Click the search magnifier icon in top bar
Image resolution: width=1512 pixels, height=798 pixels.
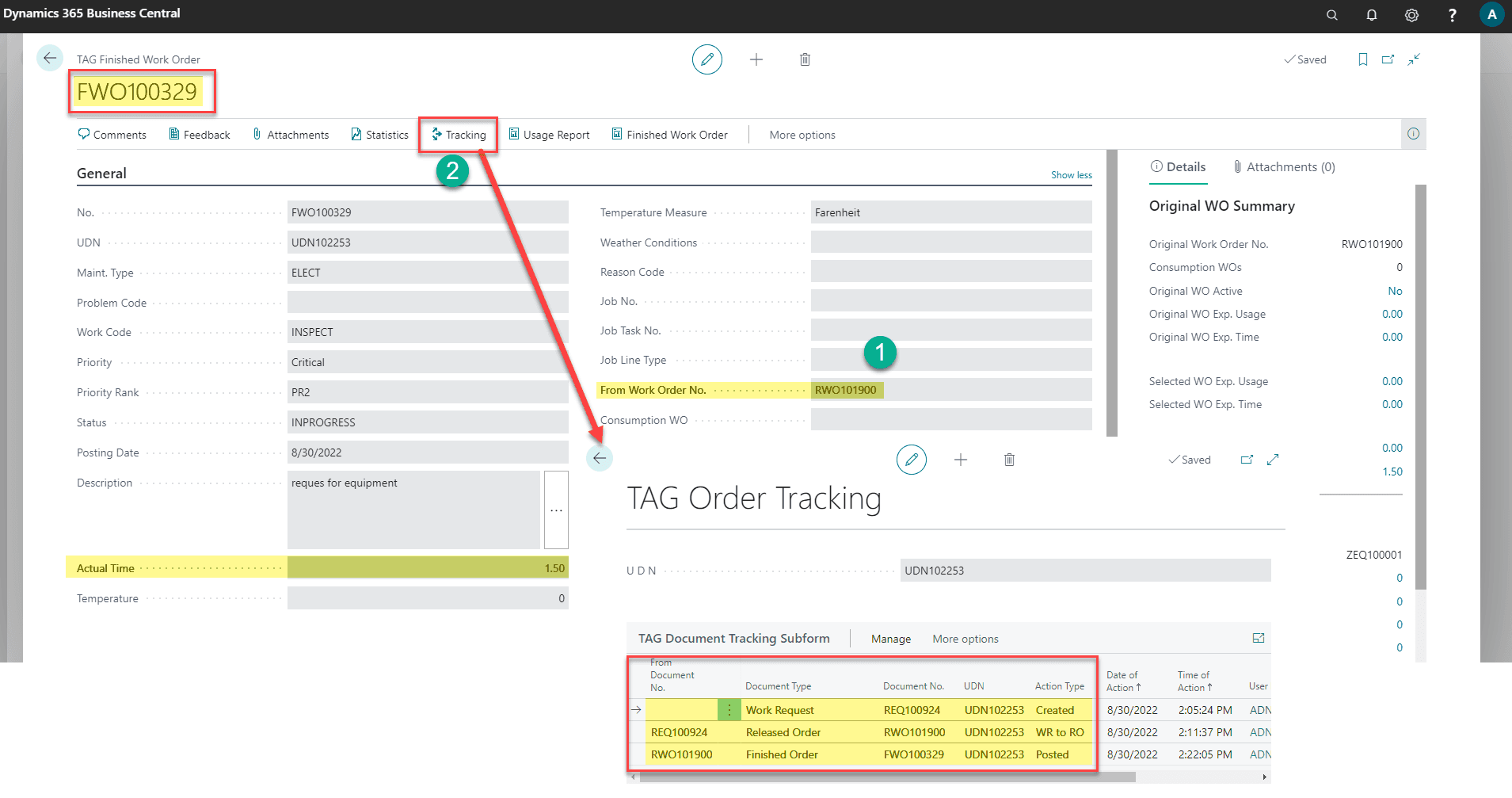(x=1332, y=15)
